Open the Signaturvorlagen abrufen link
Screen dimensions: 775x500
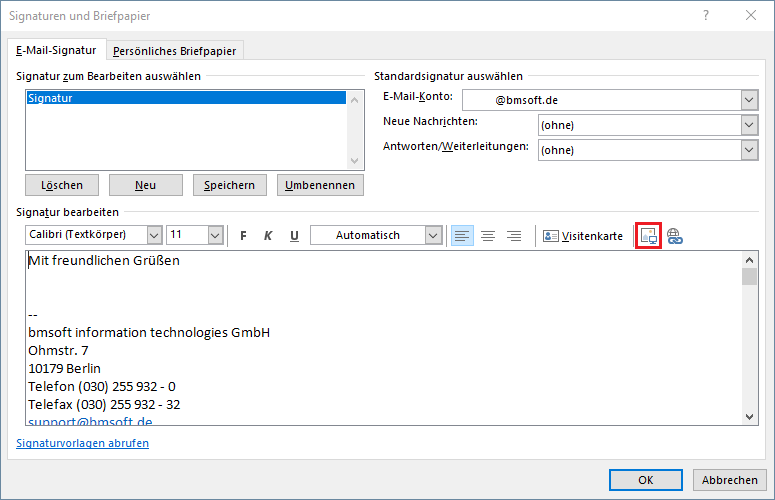[x=83, y=443]
